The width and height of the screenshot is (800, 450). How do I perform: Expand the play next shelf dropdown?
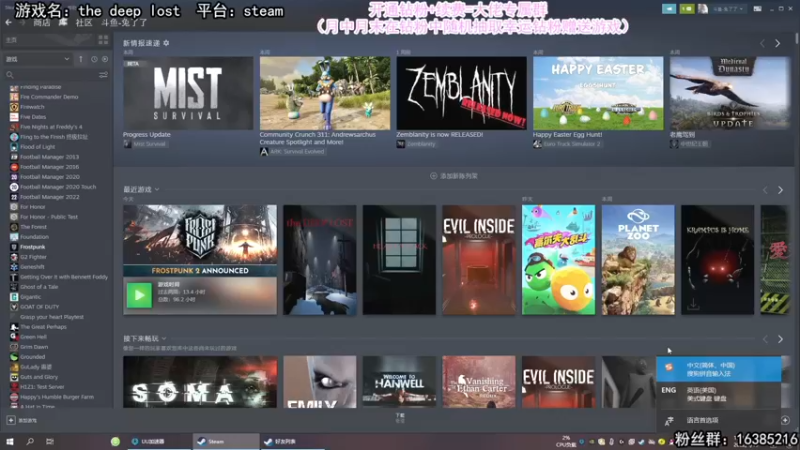coord(164,338)
